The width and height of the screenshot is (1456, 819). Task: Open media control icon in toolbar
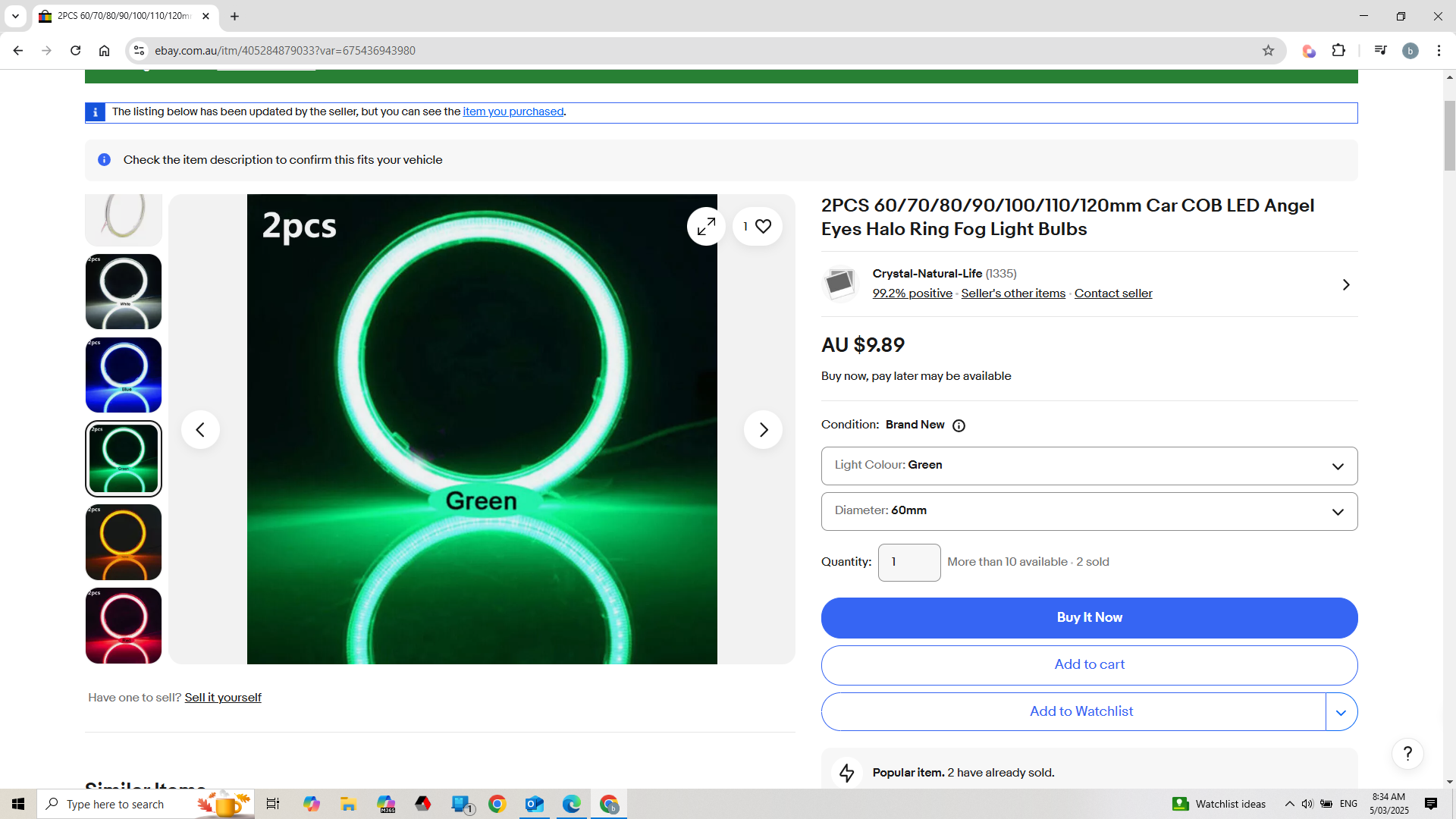(1380, 51)
